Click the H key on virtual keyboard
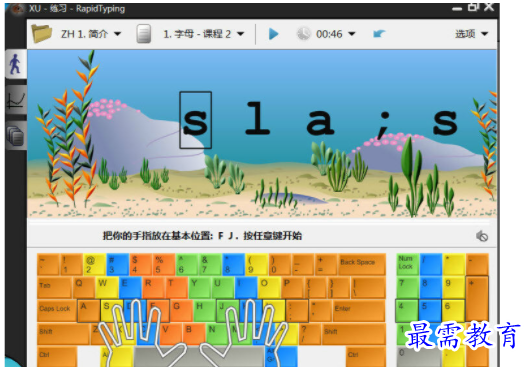Image resolution: width=529 pixels, height=367 pixels. 205,310
